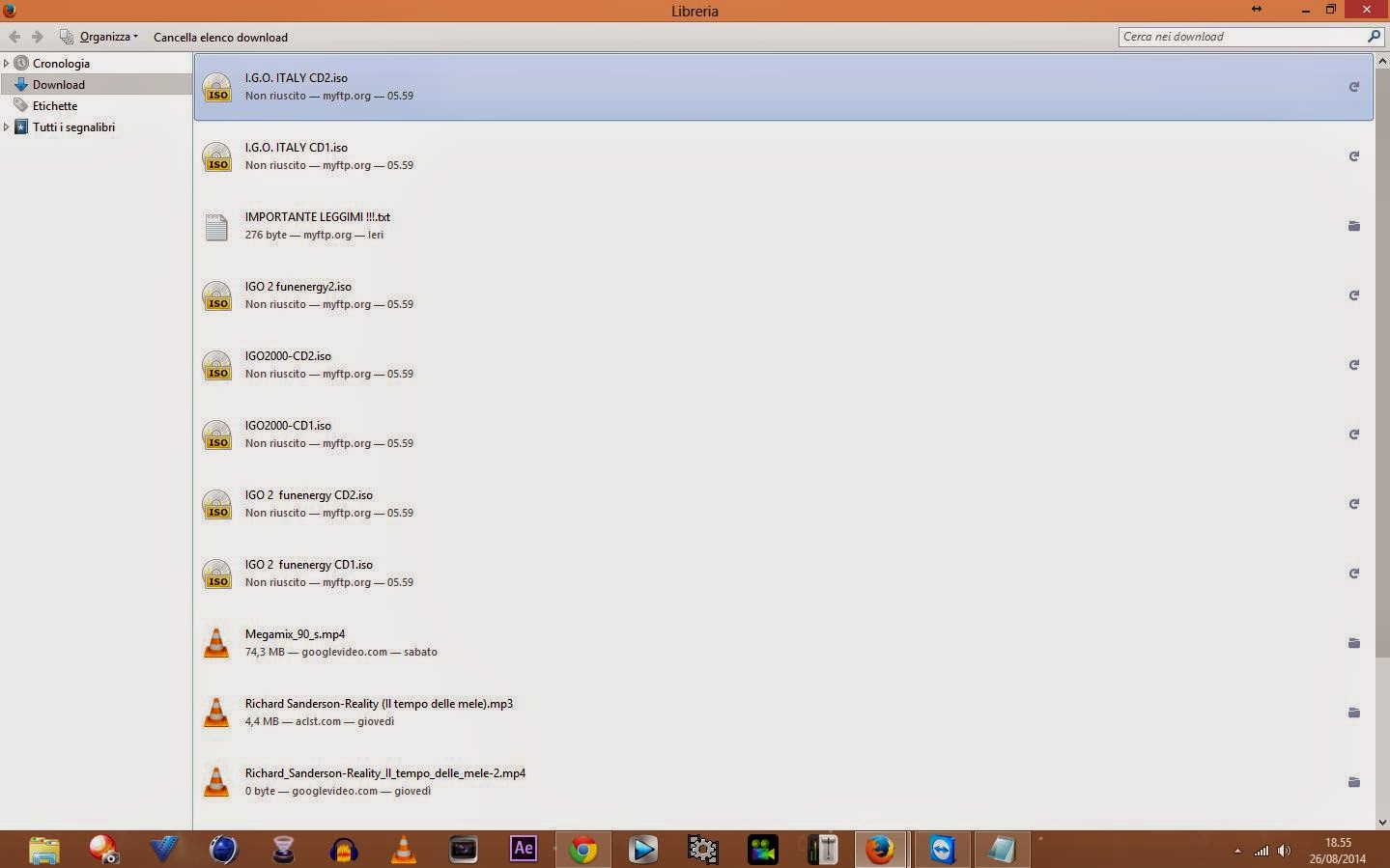This screenshot has height=868, width=1390.
Task: Open After Effects from the taskbar
Action: [524, 850]
